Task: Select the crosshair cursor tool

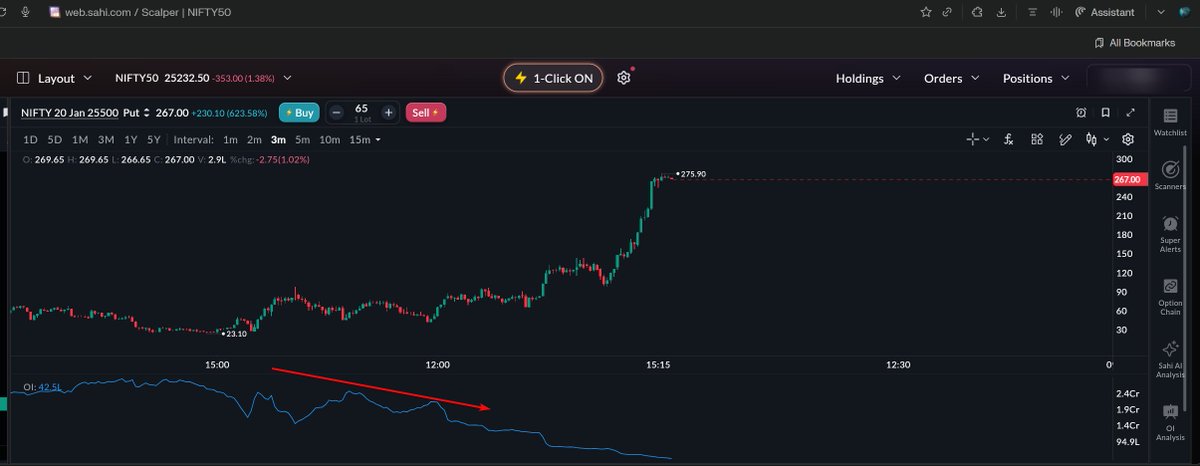Action: 972,139
